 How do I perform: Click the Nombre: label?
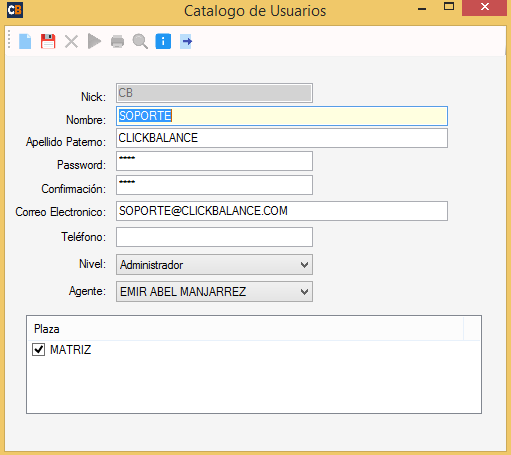tap(86, 120)
